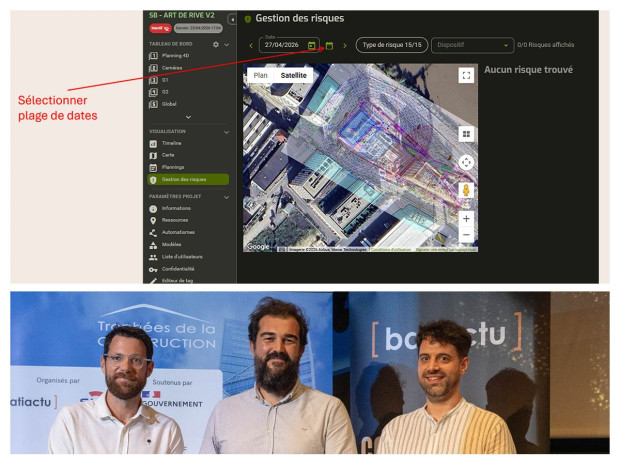Screen dimensions: 620x465
Task: Click the '0/0 Risques affichés' text
Action: pos(545,45)
